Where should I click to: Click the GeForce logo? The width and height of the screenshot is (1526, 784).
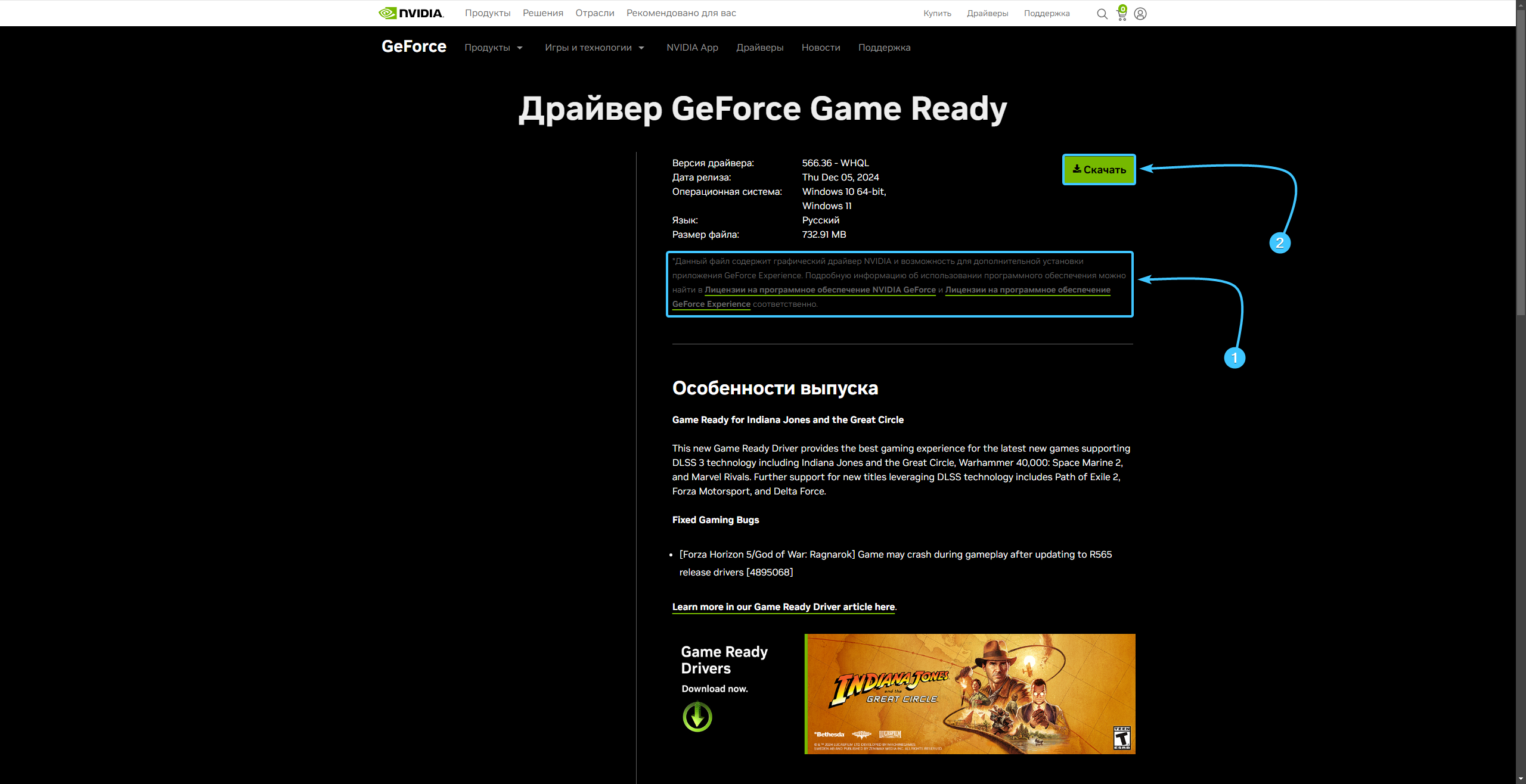point(414,46)
